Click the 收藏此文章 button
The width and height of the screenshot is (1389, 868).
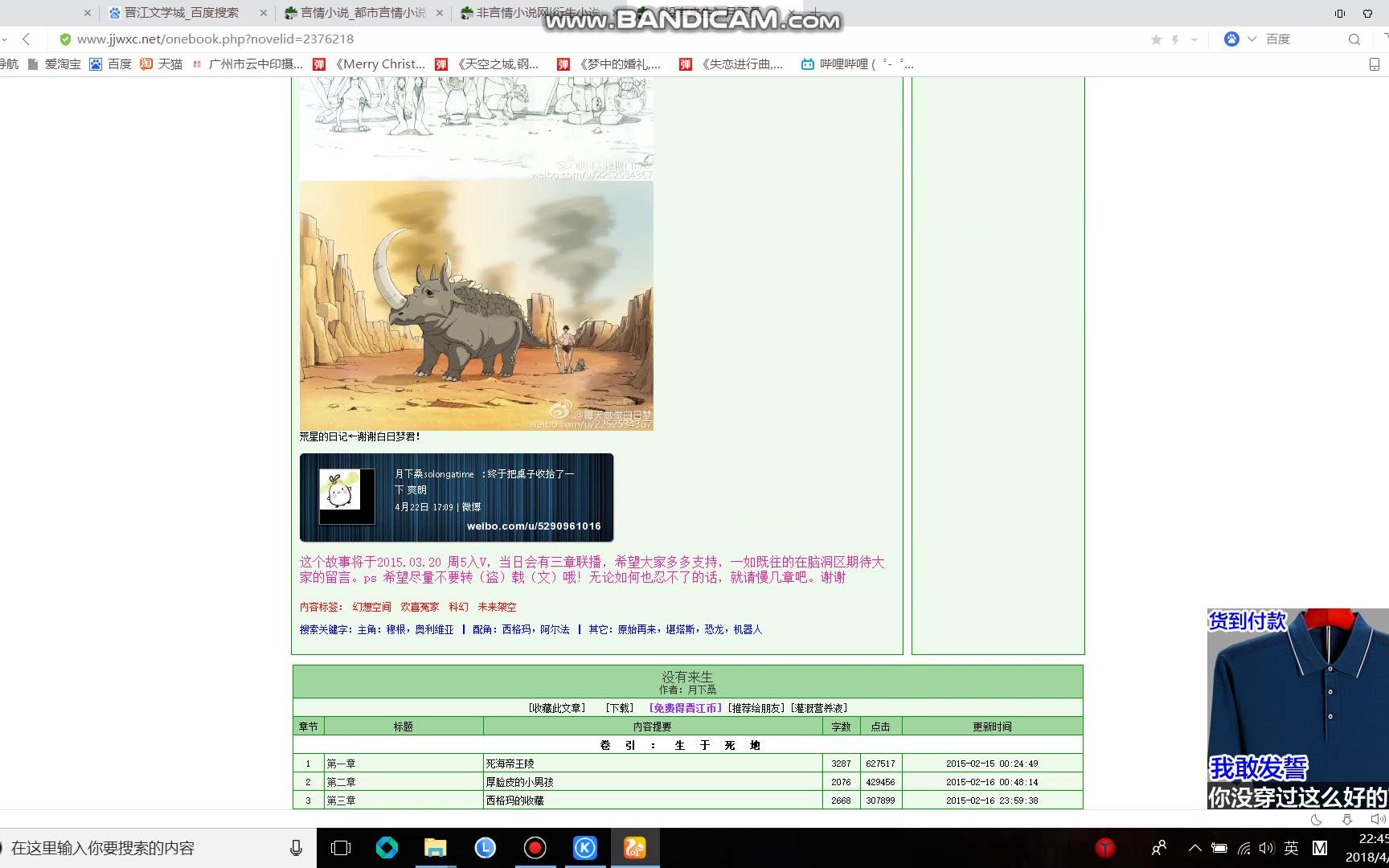(x=557, y=708)
